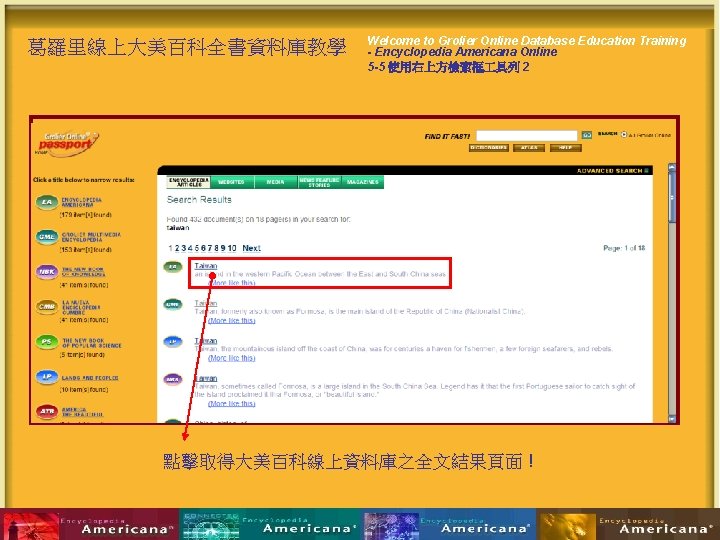Open the Grolier Online Passport logo
720x540 pixels.
pyautogui.click(x=67, y=144)
